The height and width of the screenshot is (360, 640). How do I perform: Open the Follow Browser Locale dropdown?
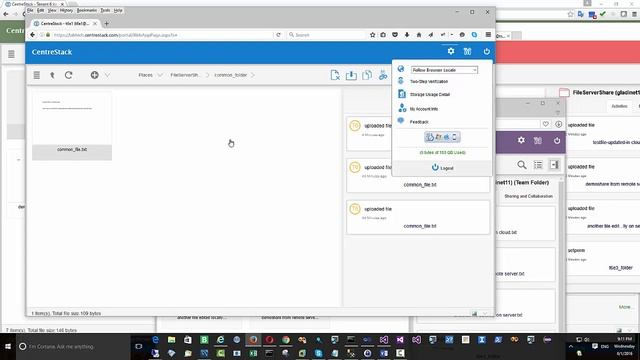tap(444, 70)
